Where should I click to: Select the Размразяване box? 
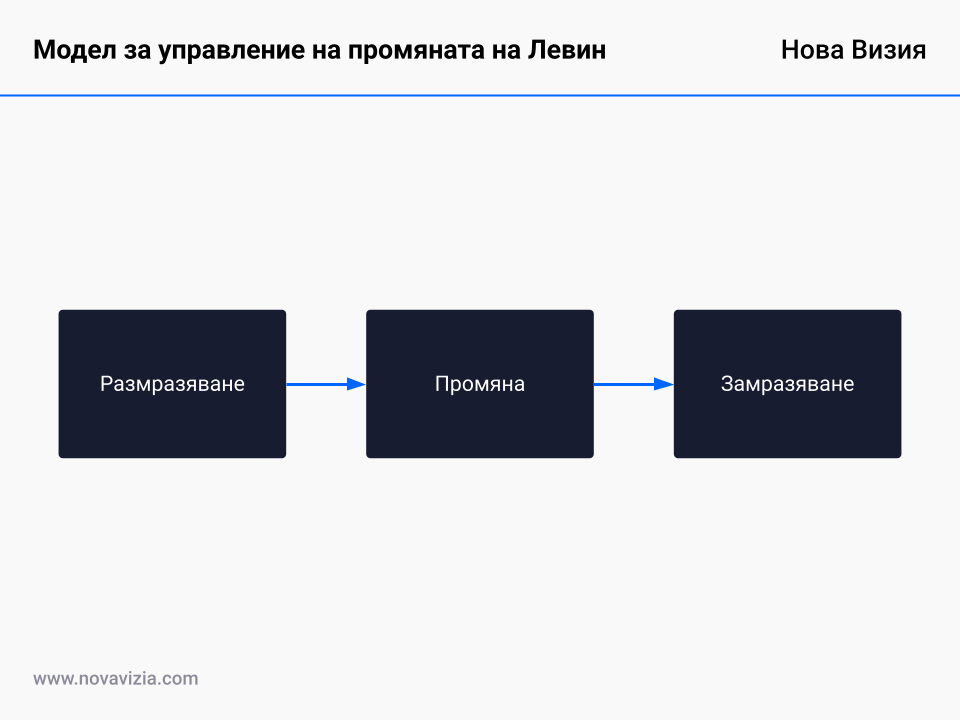point(172,384)
